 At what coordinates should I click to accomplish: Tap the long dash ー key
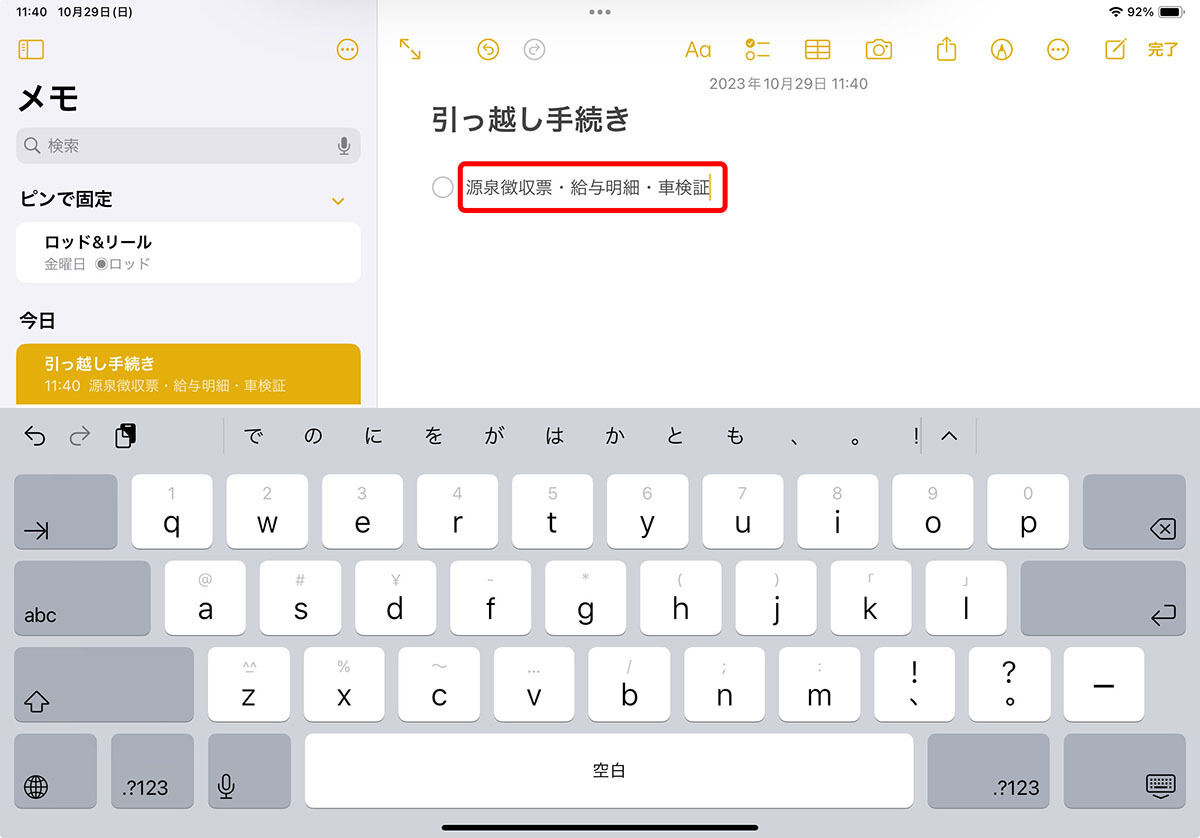coord(1104,685)
